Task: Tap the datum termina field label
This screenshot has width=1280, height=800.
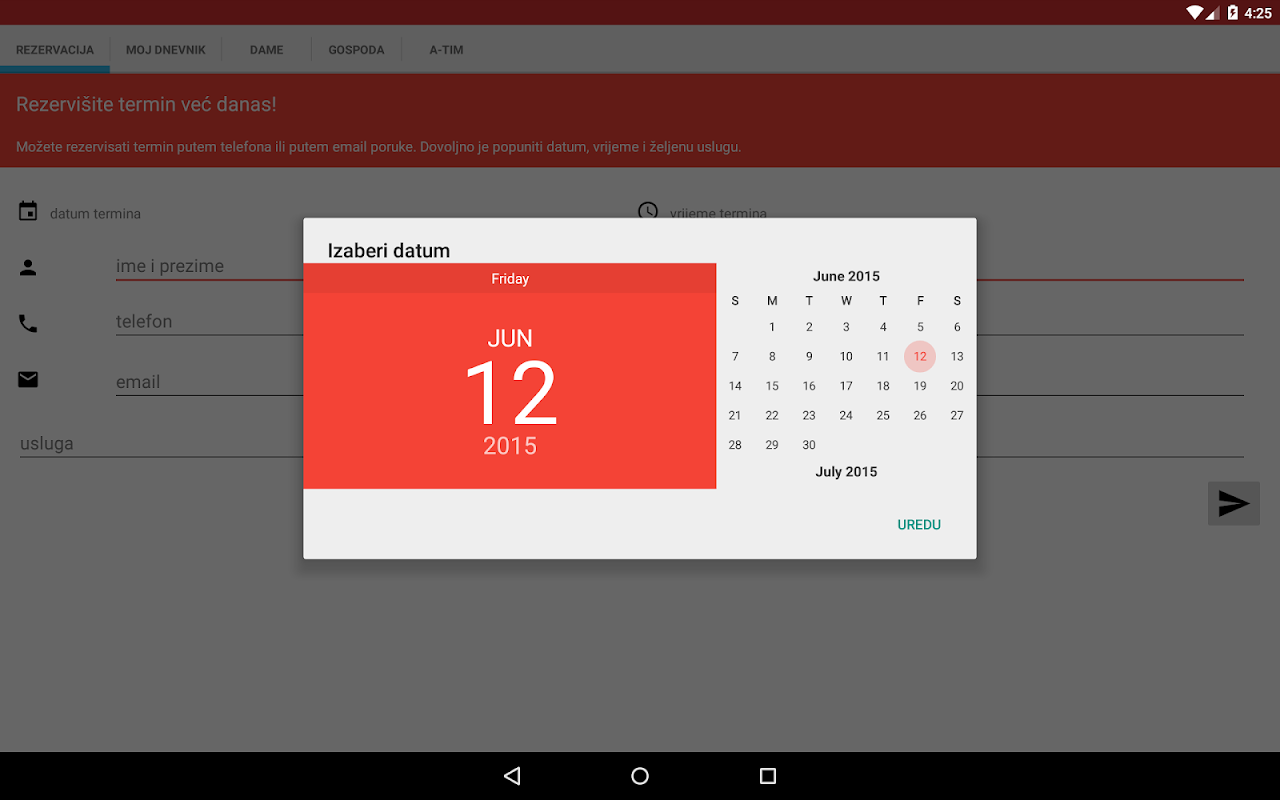Action: pos(95,214)
